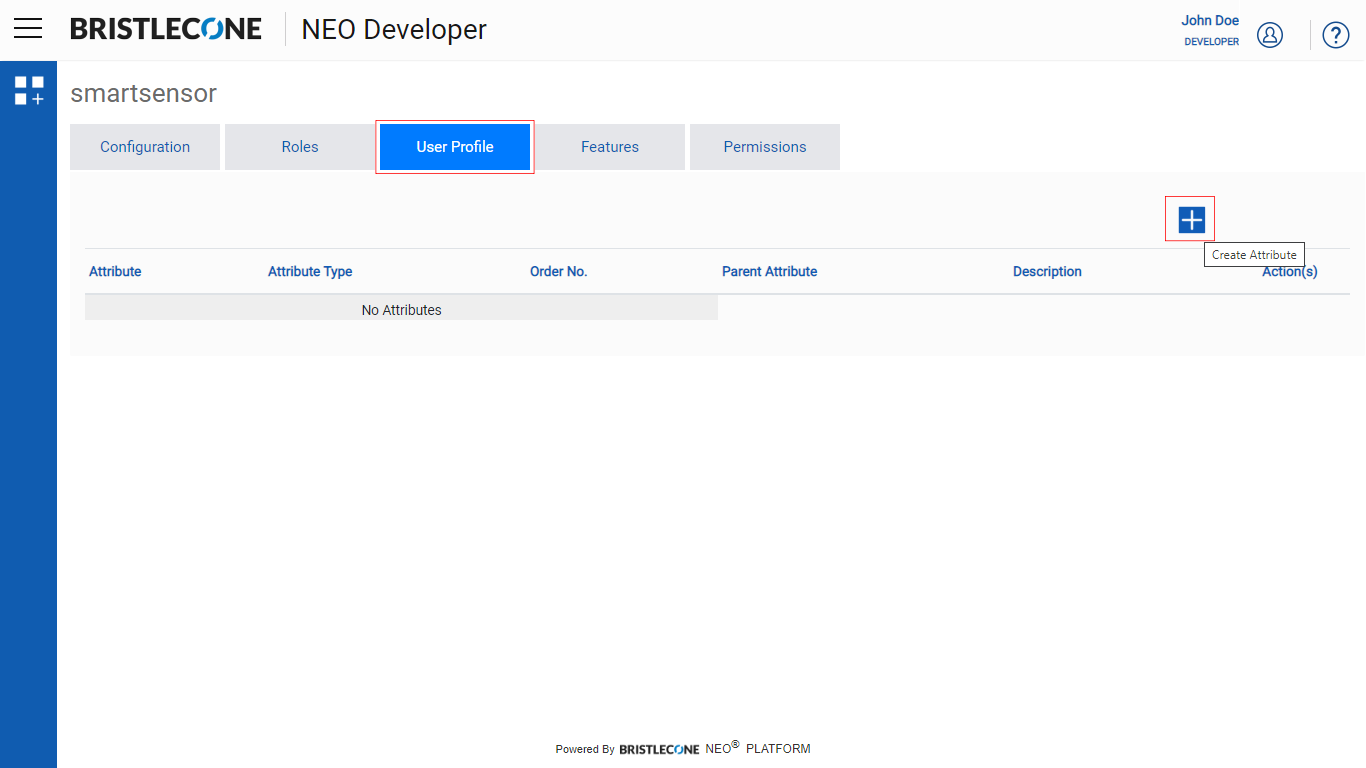Viewport: 1366px width, 768px height.
Task: Click the Bristlecone logo in header
Action: point(166,29)
